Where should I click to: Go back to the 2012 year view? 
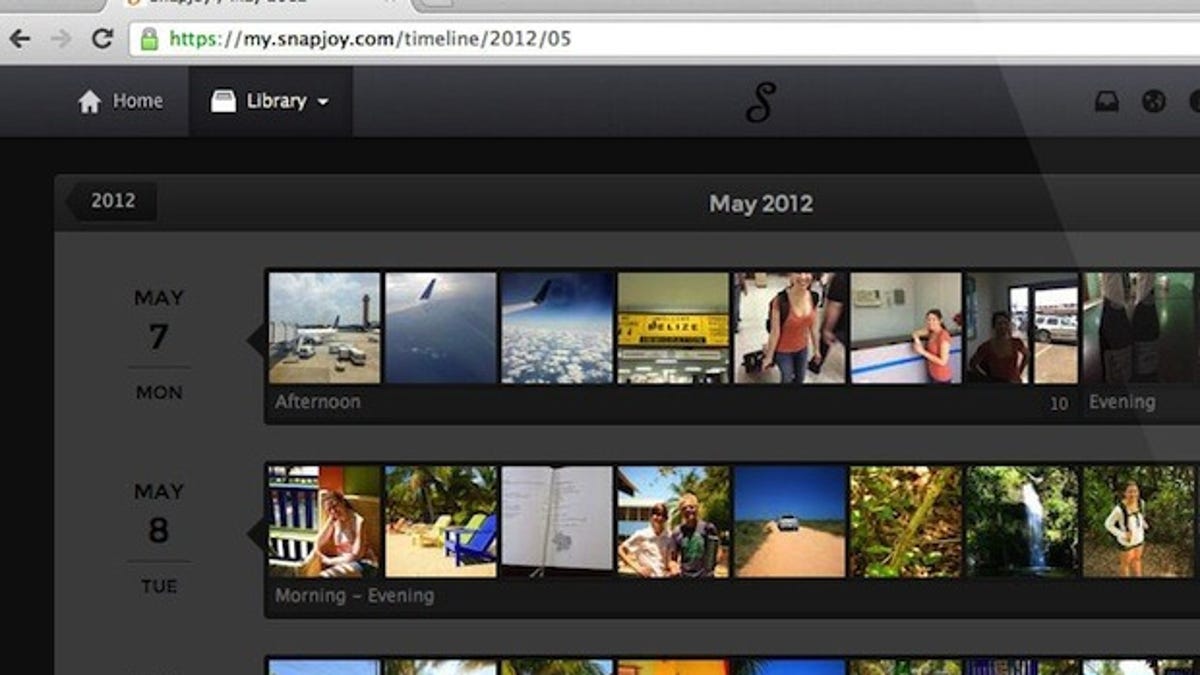coord(112,201)
